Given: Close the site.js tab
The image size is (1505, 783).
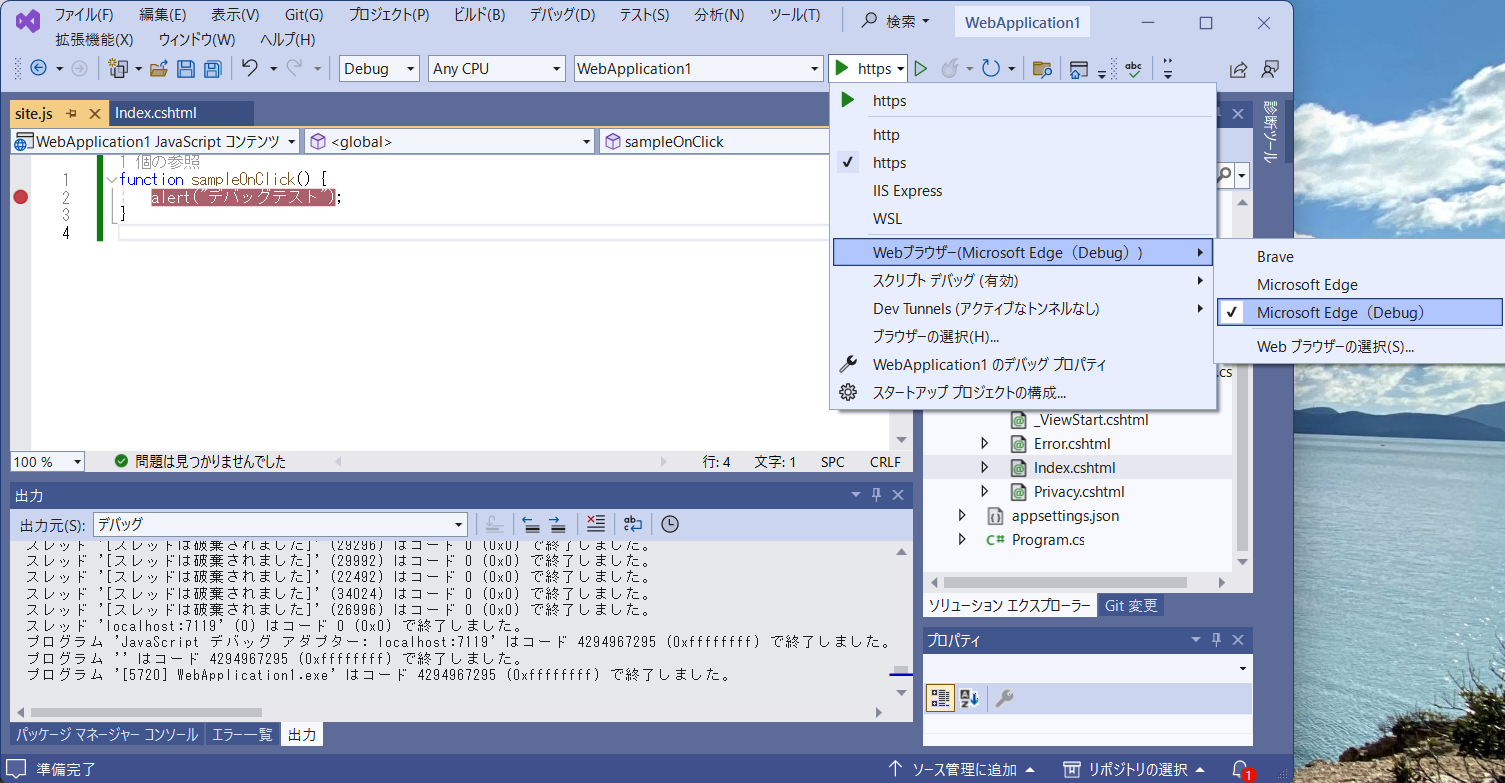Looking at the screenshot, I should click(95, 114).
